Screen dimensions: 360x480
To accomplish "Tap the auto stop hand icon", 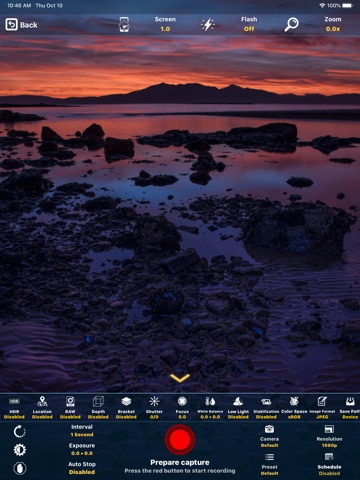I will 20,469.
